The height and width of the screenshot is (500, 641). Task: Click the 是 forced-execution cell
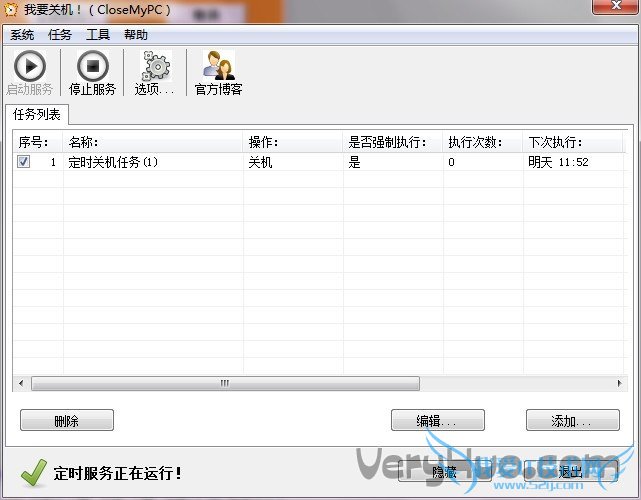354,162
